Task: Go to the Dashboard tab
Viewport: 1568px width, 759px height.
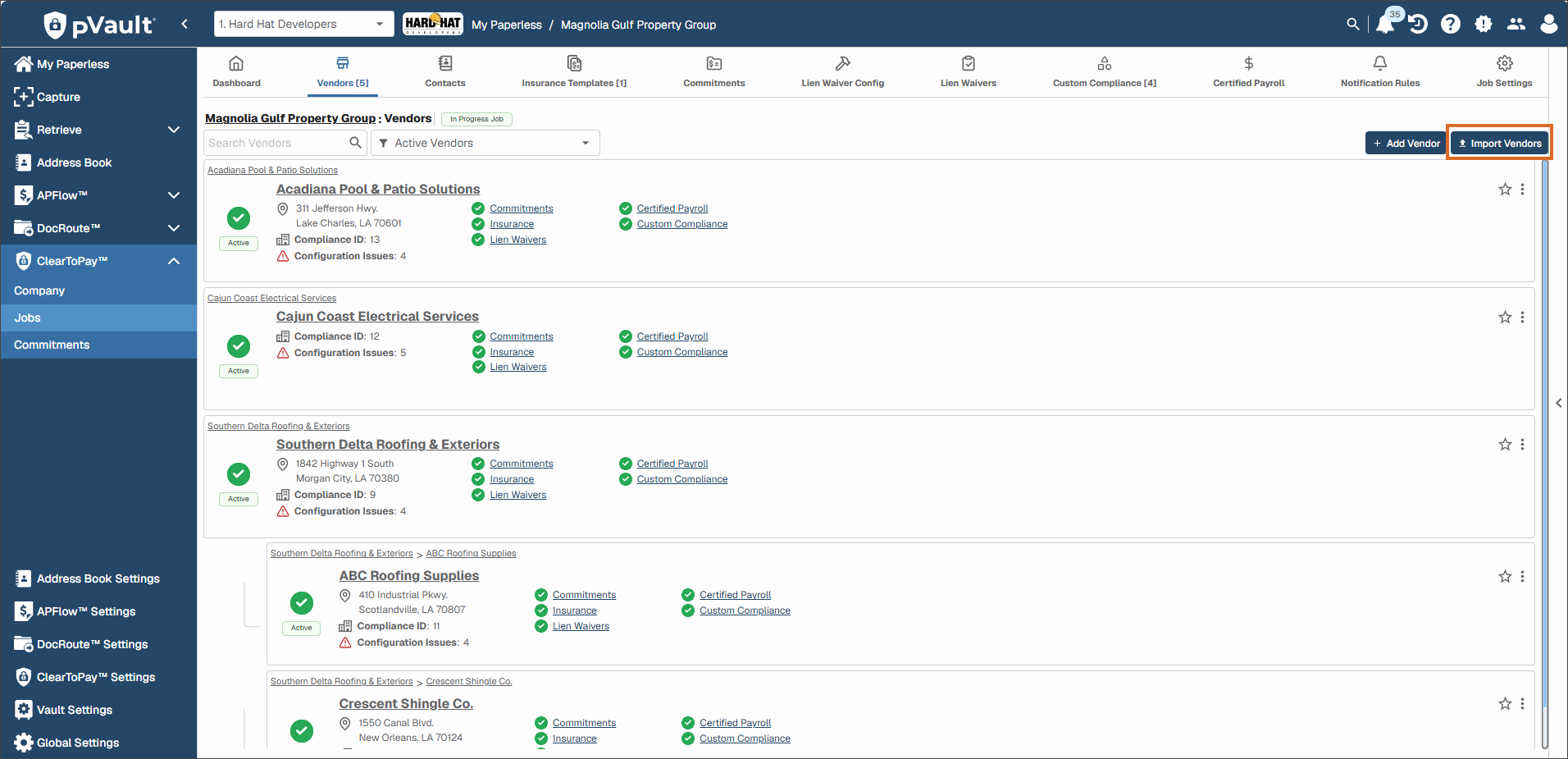Action: coord(236,71)
